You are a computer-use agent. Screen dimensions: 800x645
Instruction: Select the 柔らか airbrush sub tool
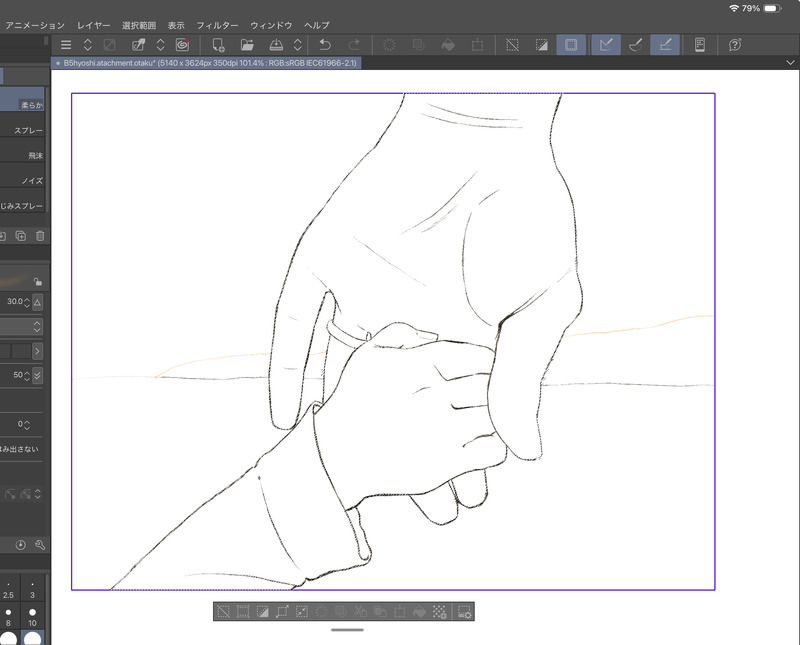coord(22,99)
